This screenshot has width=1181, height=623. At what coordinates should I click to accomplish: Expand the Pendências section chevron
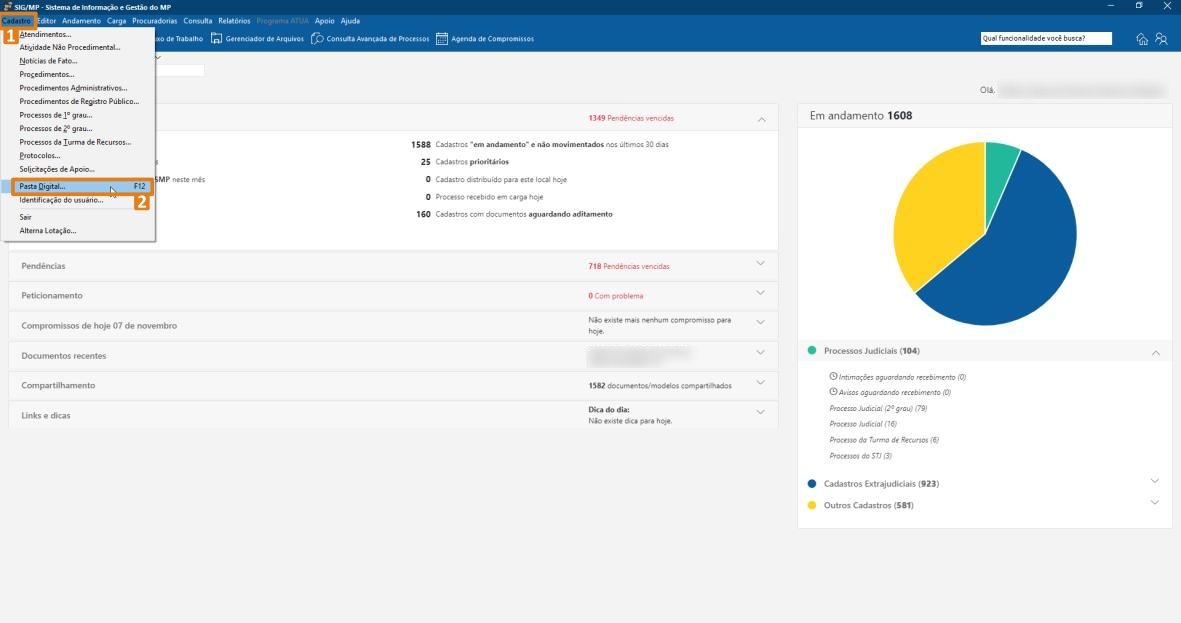(x=760, y=264)
